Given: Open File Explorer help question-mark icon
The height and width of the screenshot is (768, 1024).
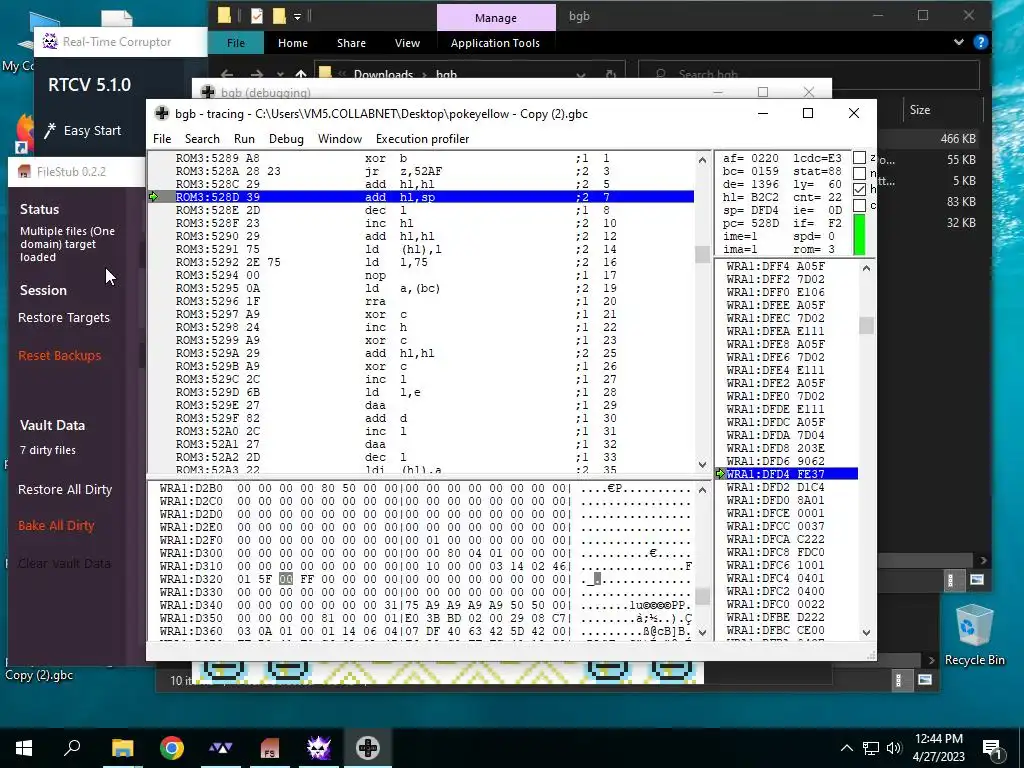Looking at the screenshot, I should pos(980,42).
